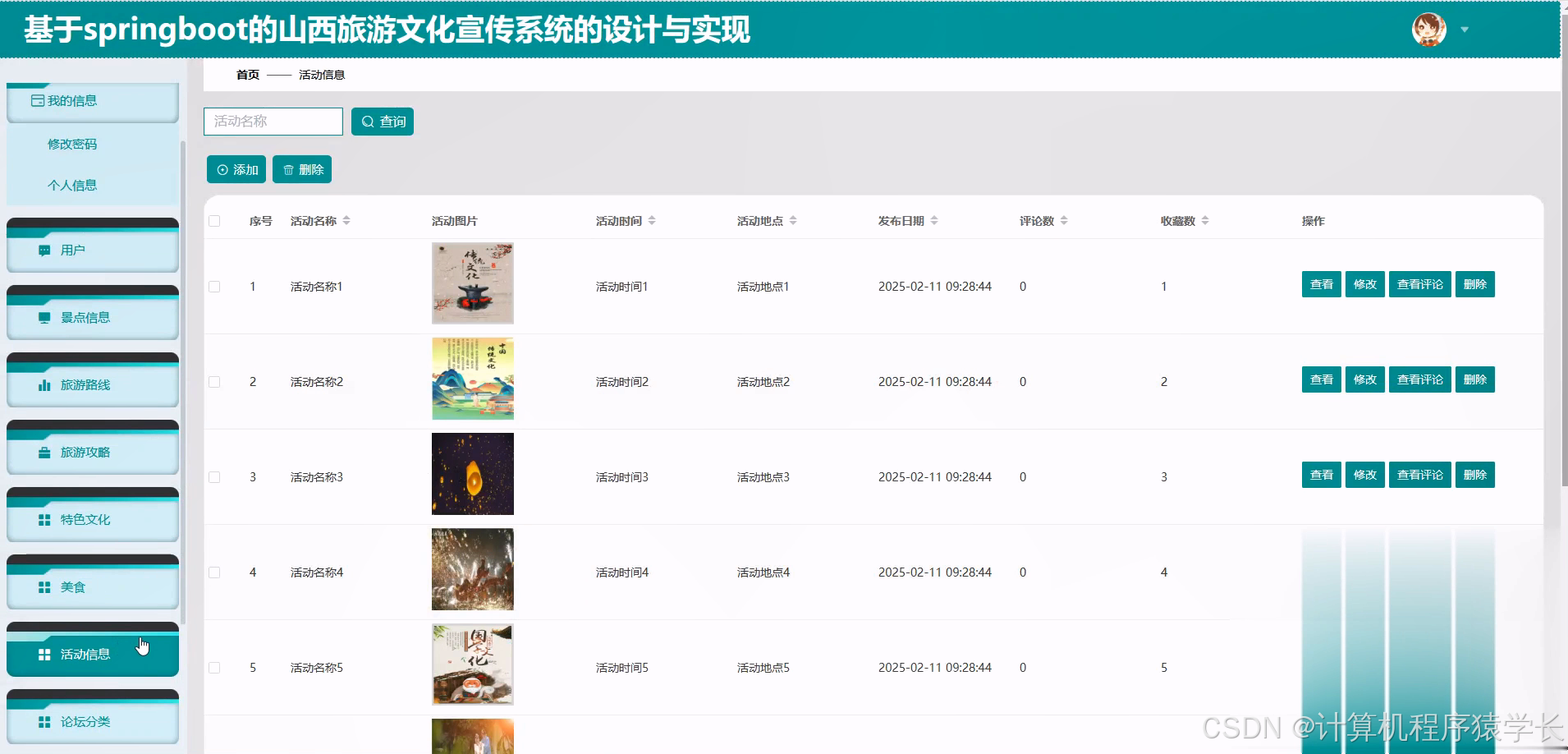Viewport: 1568px width, 754px height.
Task: Select the 特色文化 grid icon
Action: tap(44, 519)
